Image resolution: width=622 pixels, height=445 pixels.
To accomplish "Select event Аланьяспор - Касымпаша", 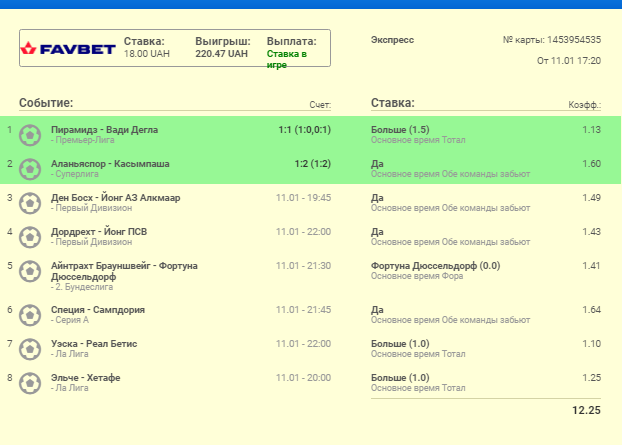I will click(110, 164).
